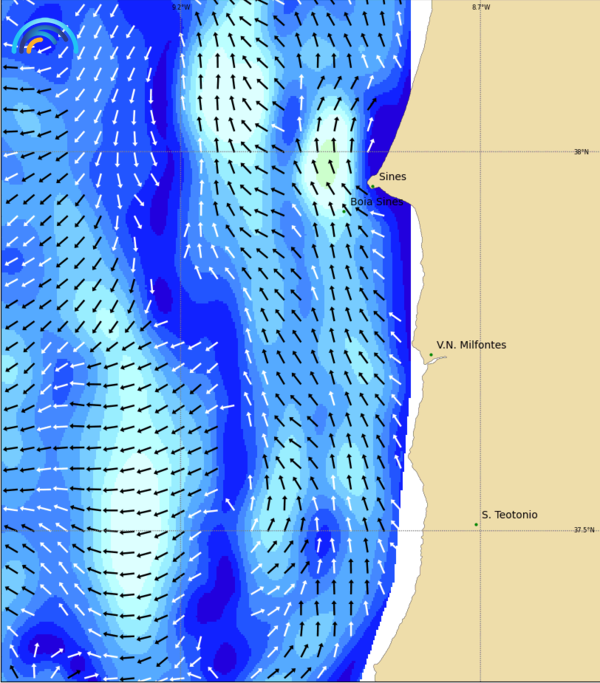Screen dimensions: 600x683
Task: Click the 8.7°W and 37.5°N gridline intersection
Action: tap(481, 530)
